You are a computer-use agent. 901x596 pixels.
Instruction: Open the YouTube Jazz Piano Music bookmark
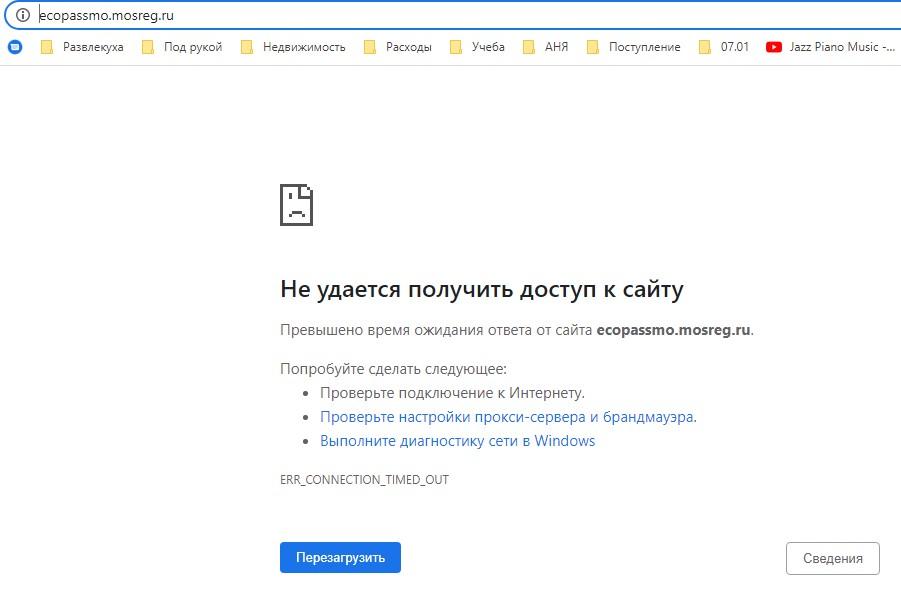830,47
